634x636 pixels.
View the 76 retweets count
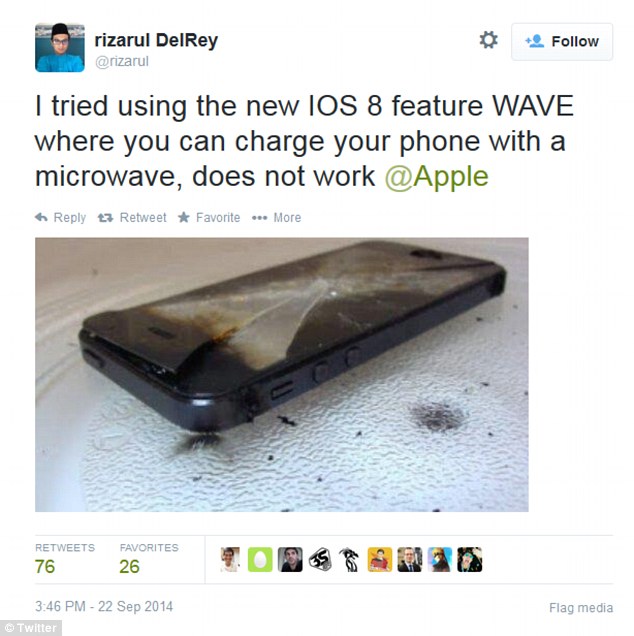pos(45,567)
